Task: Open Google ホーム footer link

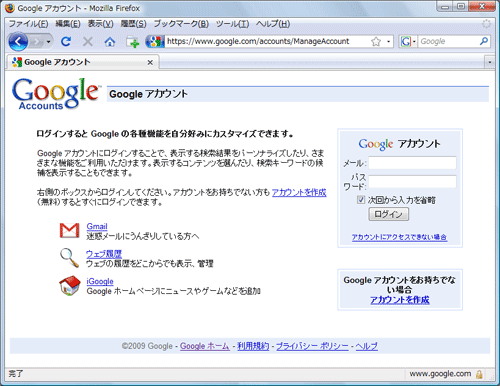Action: (205, 346)
